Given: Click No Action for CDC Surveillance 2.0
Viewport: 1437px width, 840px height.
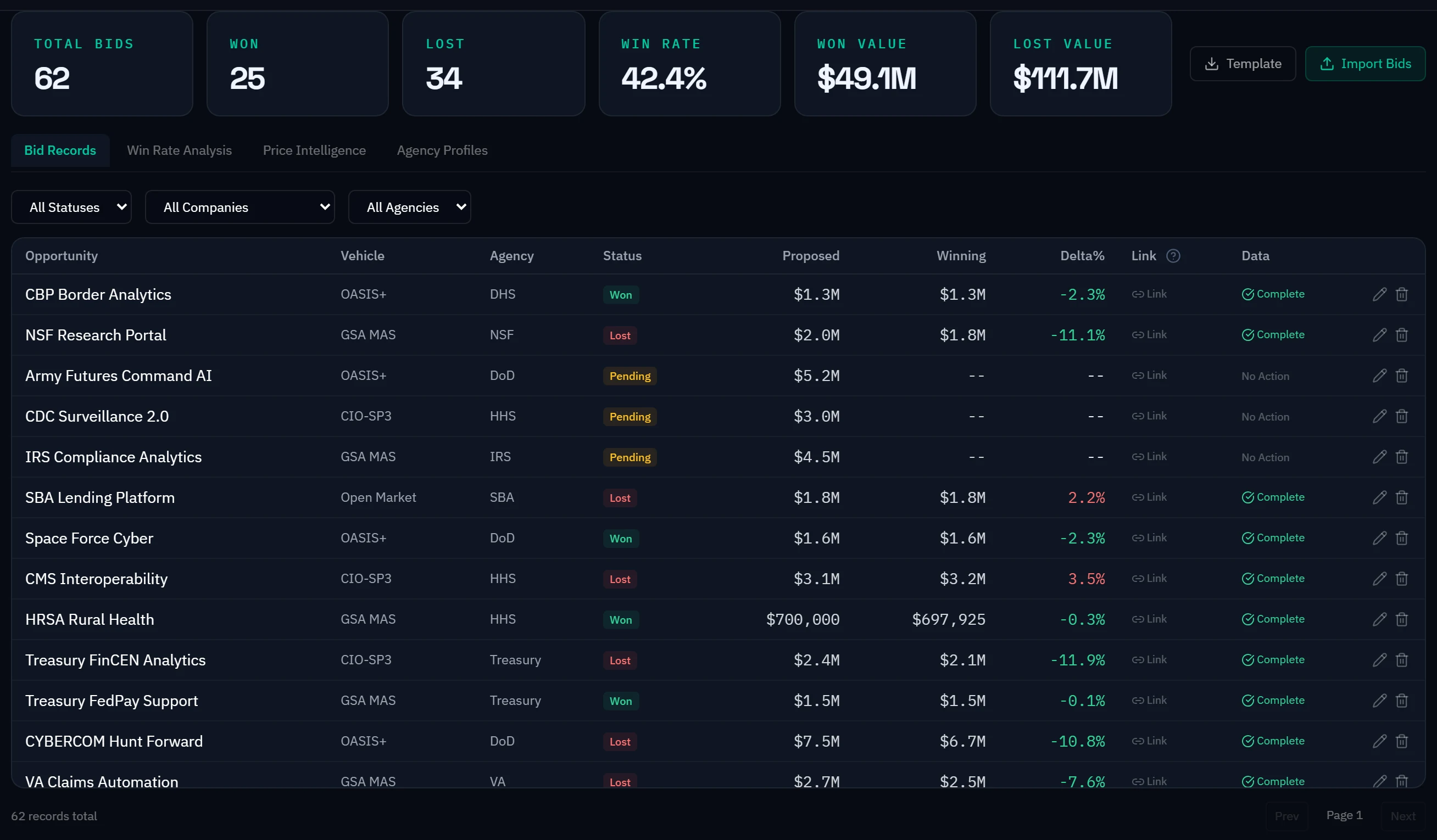Looking at the screenshot, I should [1265, 417].
